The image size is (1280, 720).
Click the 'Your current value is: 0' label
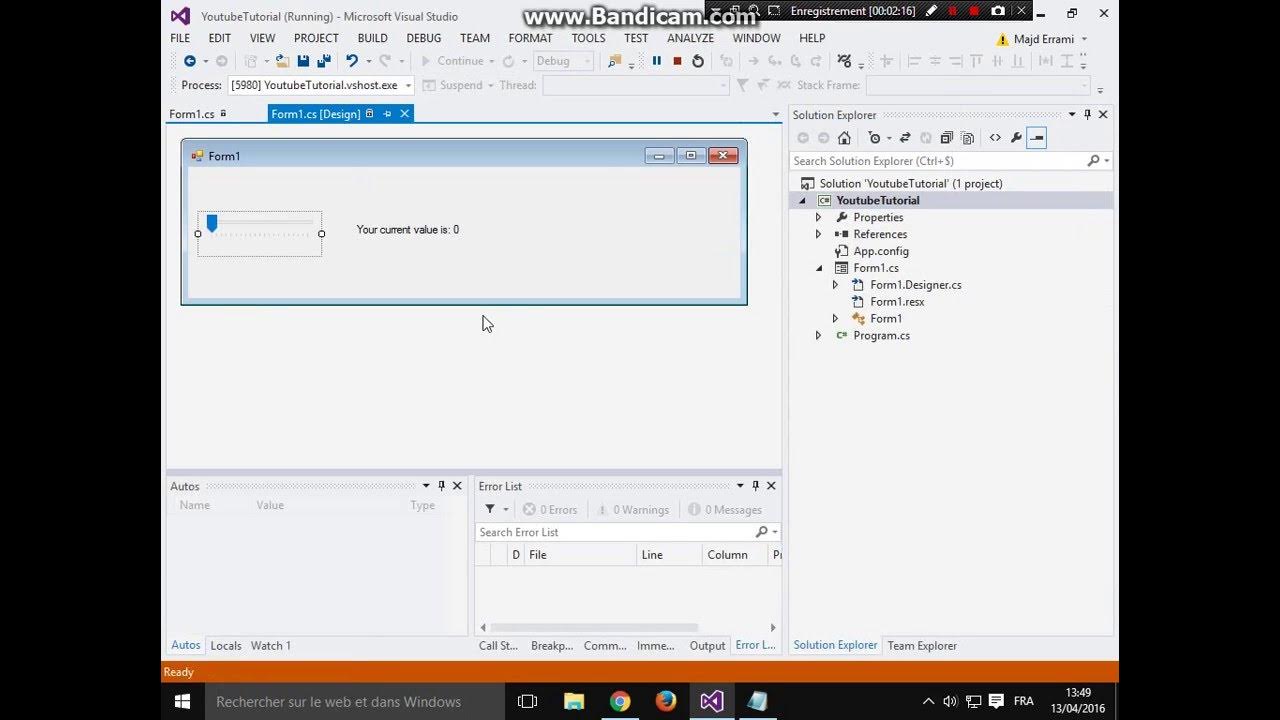pyautogui.click(x=408, y=230)
